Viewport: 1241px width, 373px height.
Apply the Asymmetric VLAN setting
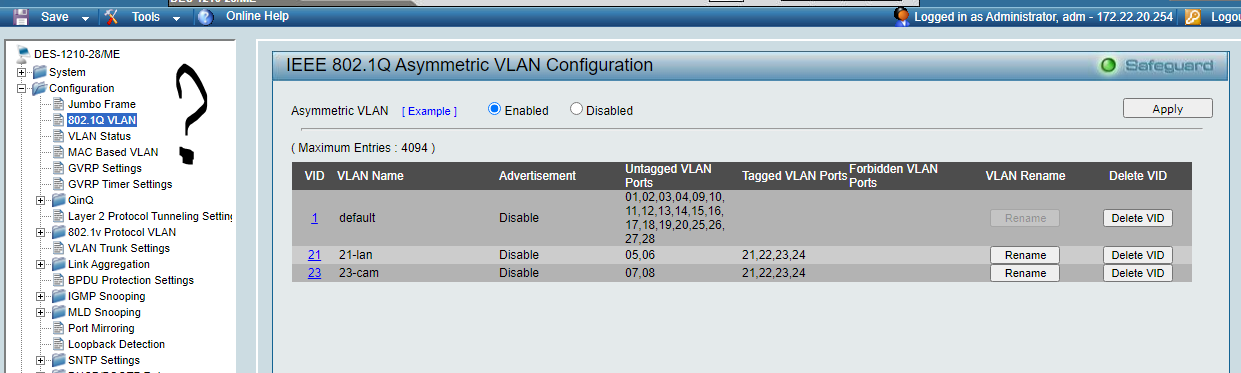tap(1167, 109)
